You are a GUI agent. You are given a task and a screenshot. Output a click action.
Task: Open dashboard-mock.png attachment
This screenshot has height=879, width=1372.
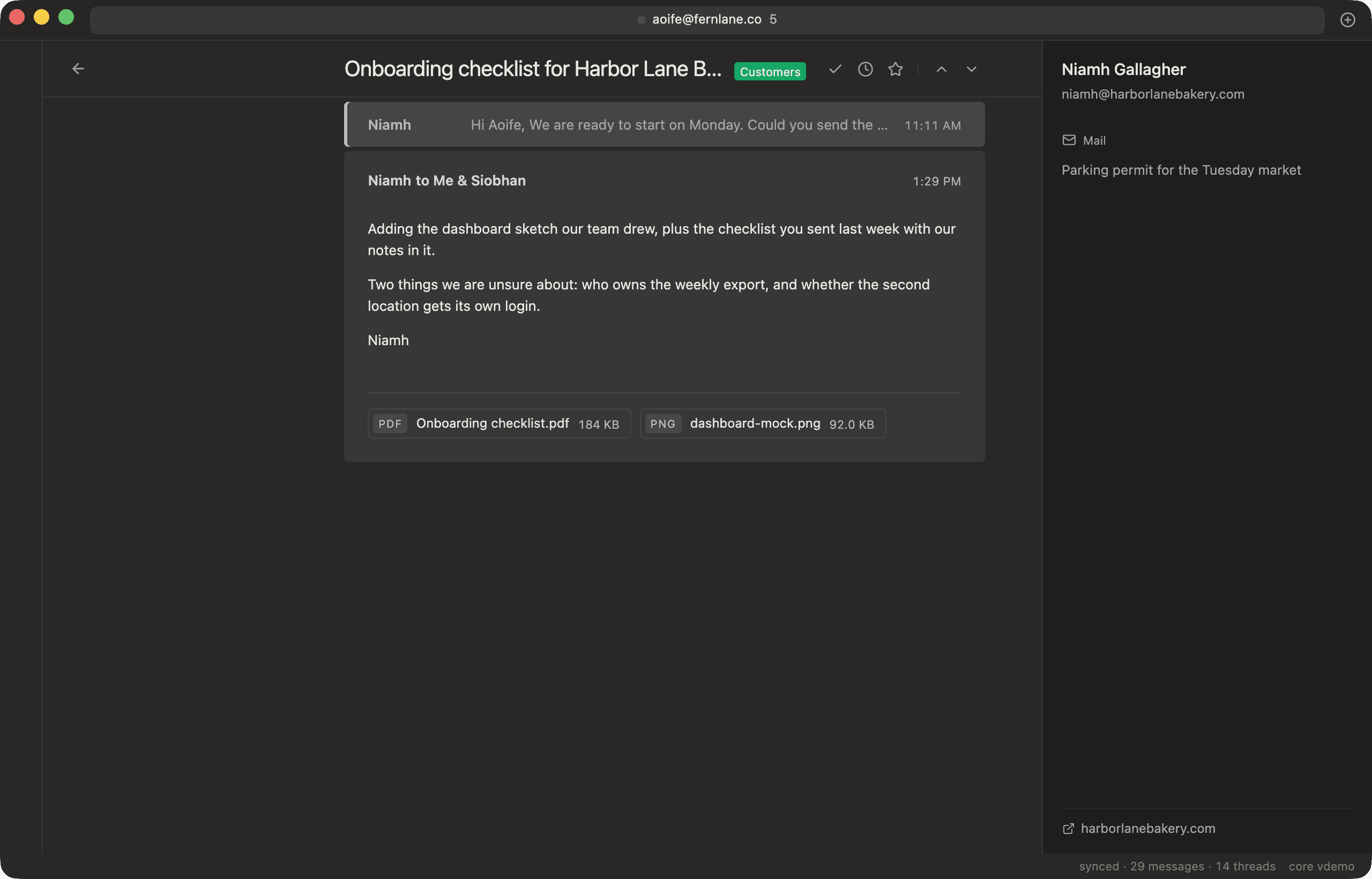[763, 423]
